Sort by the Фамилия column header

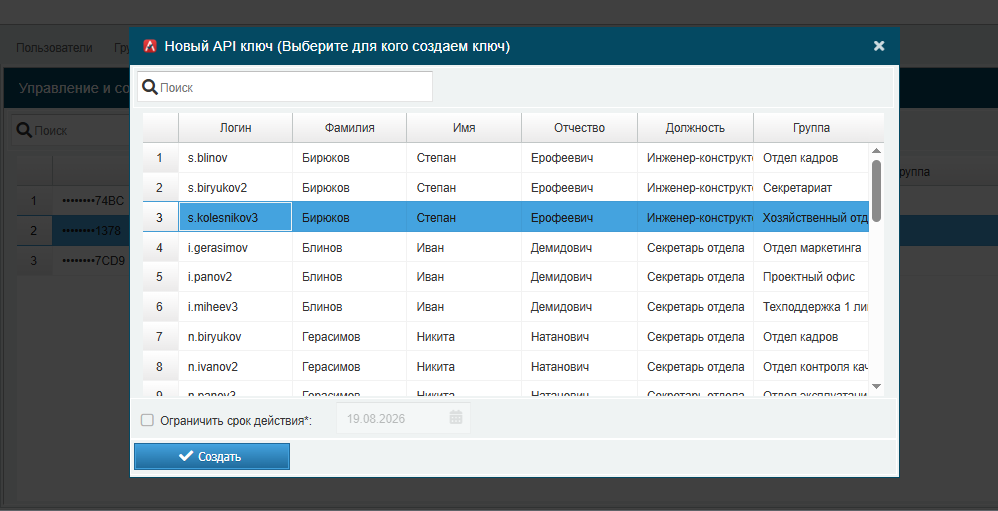(x=349, y=128)
